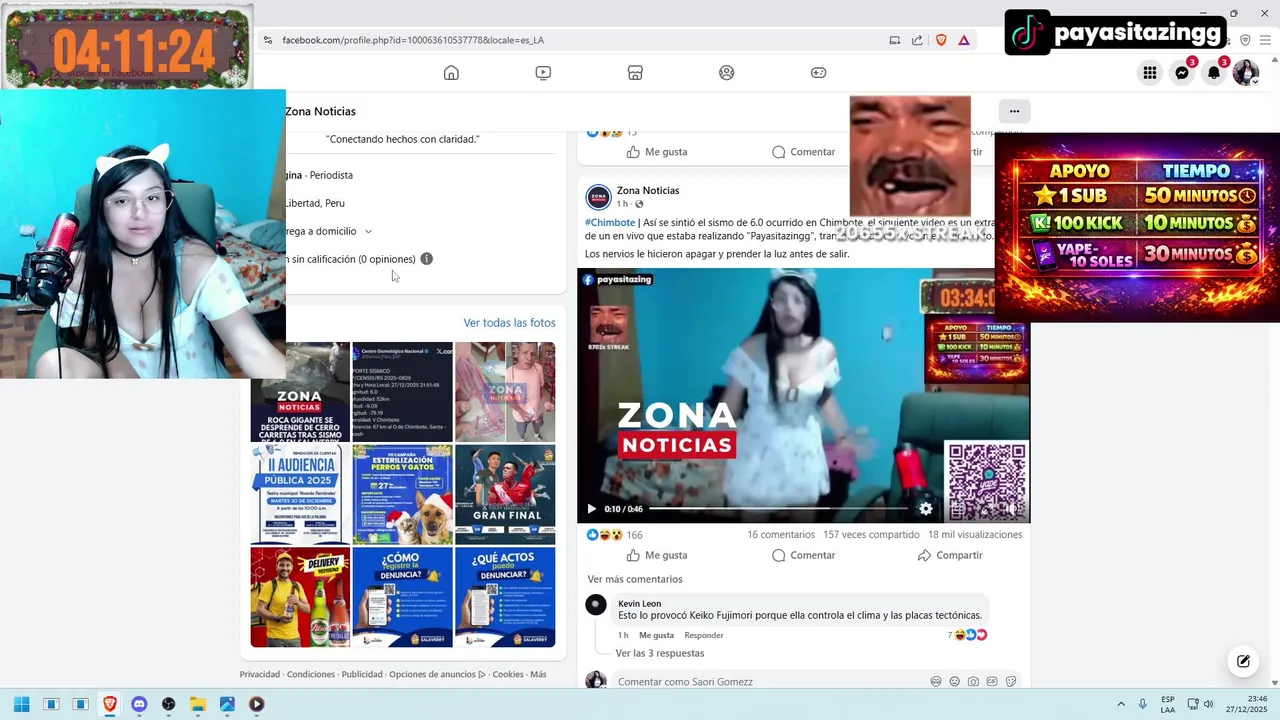The width and height of the screenshot is (1280, 720).
Task: Open the Windows Start menu
Action: 21,704
